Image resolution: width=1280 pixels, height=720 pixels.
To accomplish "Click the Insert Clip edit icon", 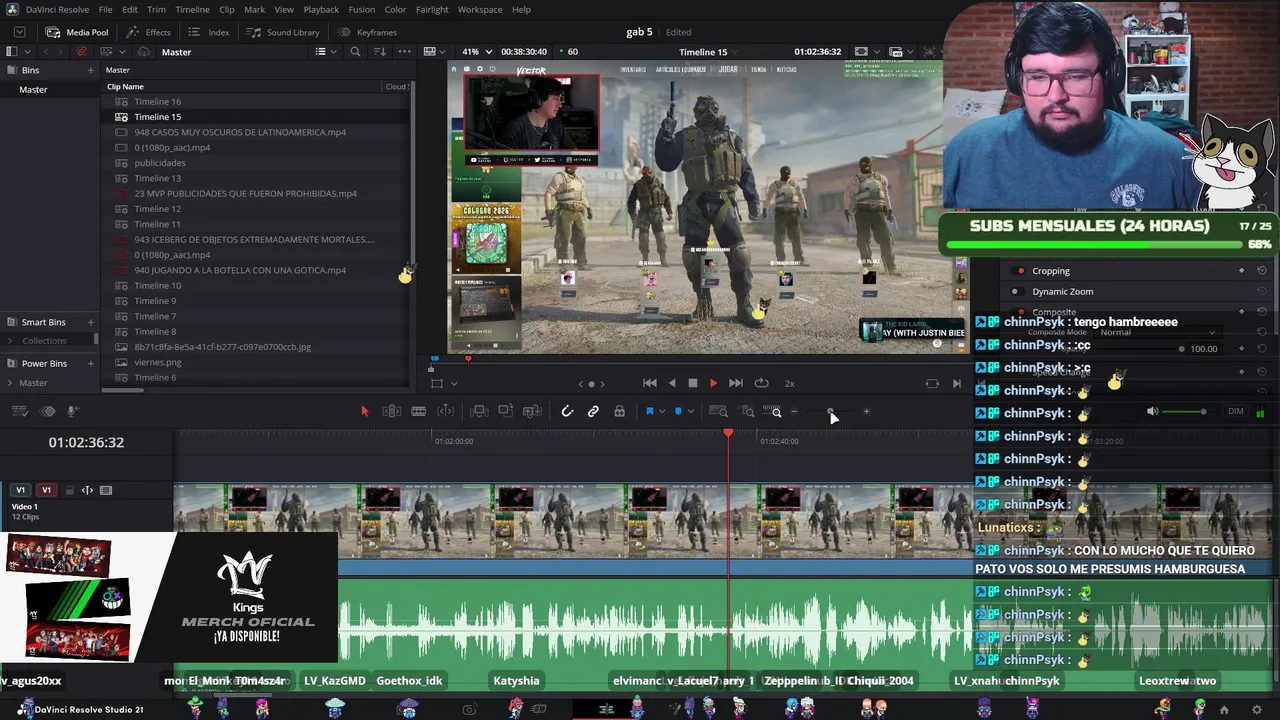I will coord(479,411).
